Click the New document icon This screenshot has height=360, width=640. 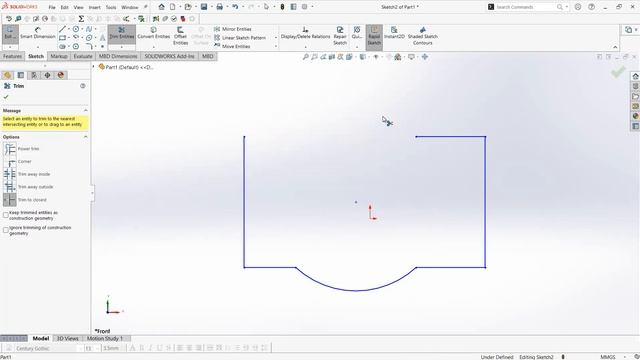click(x=173, y=7)
